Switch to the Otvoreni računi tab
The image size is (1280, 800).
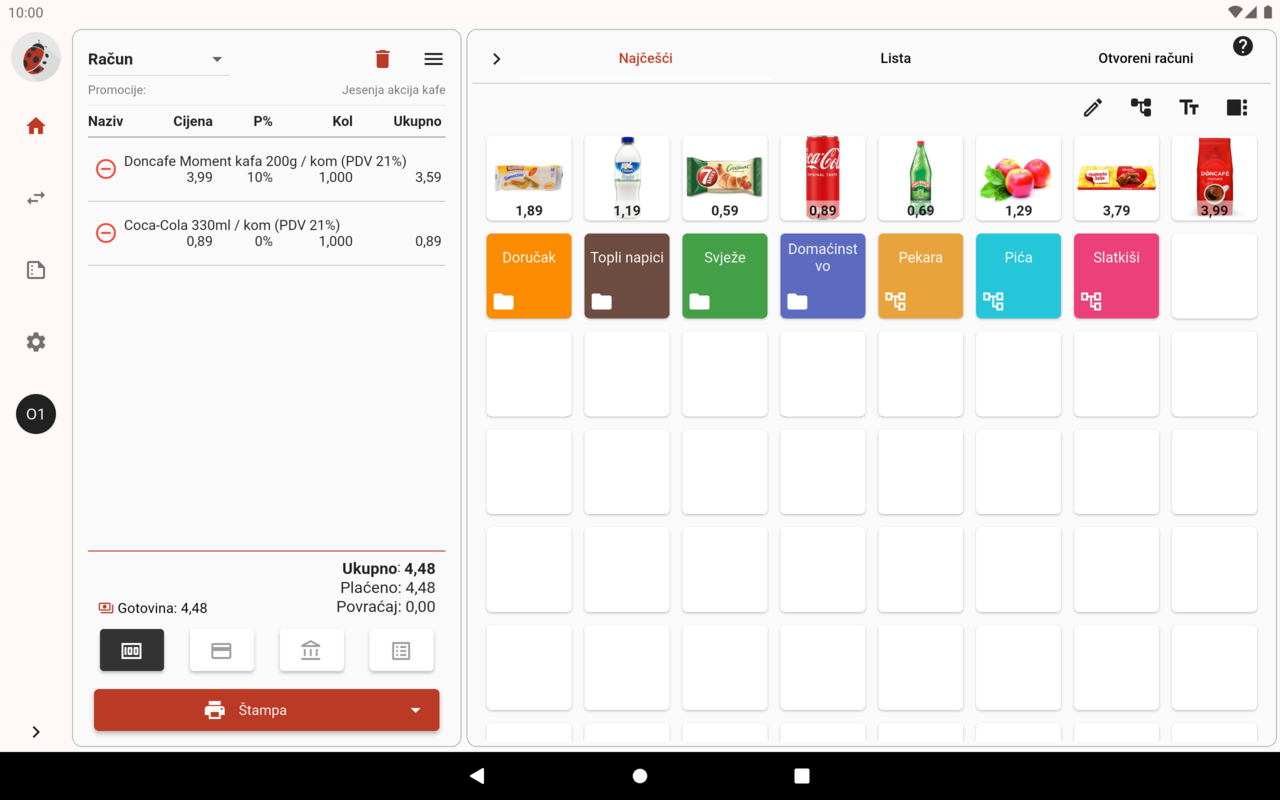coord(1145,58)
